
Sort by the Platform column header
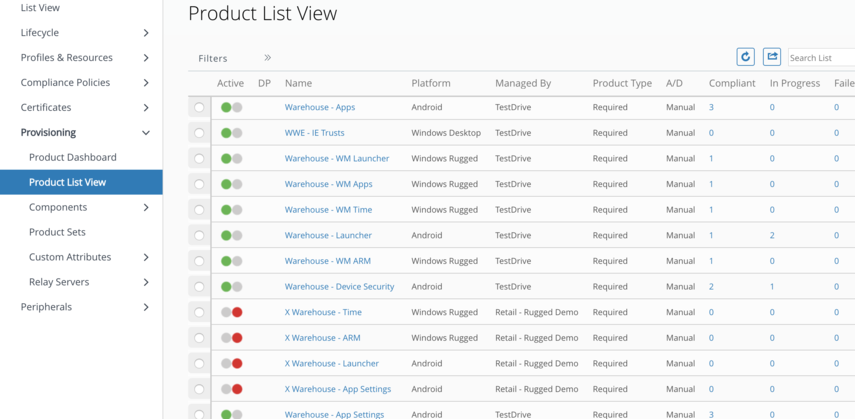tap(431, 83)
